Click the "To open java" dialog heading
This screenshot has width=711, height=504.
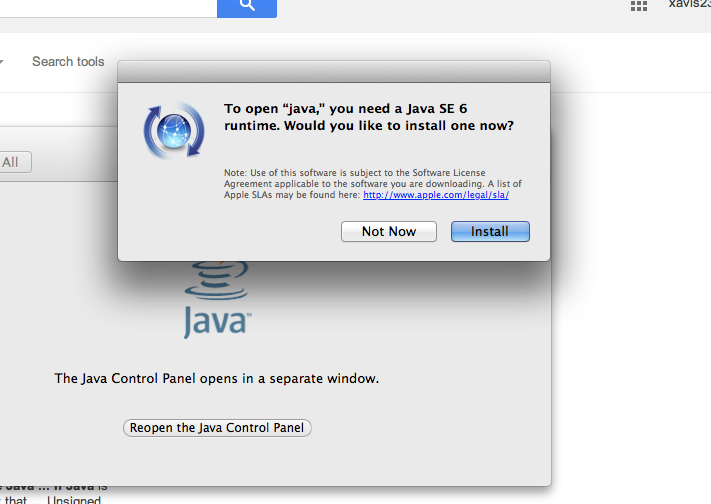point(369,117)
